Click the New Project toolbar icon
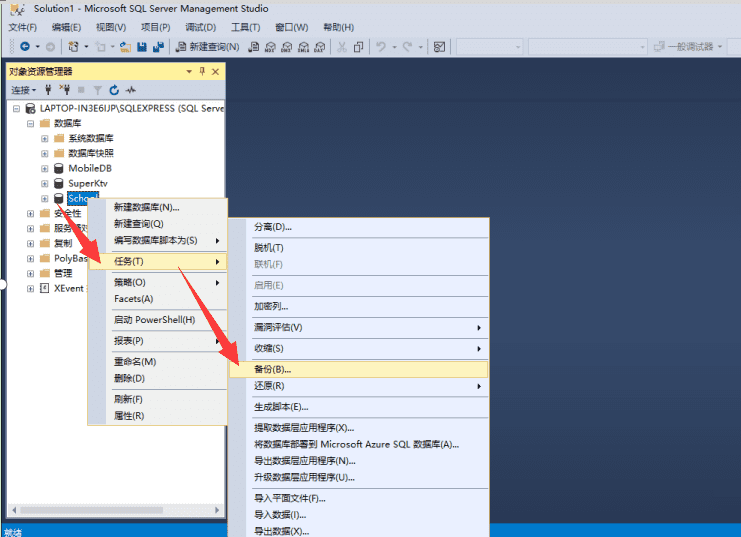The image size is (741, 537). (73, 46)
